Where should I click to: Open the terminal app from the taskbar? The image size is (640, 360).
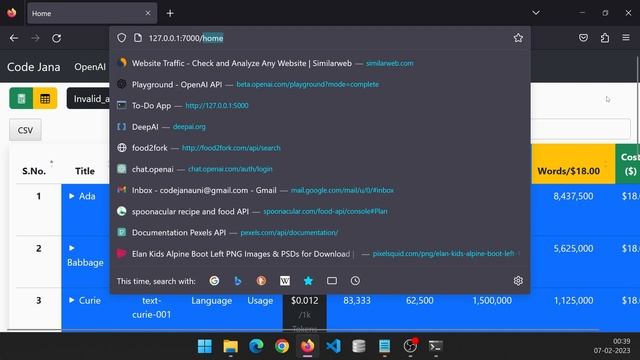[436, 346]
